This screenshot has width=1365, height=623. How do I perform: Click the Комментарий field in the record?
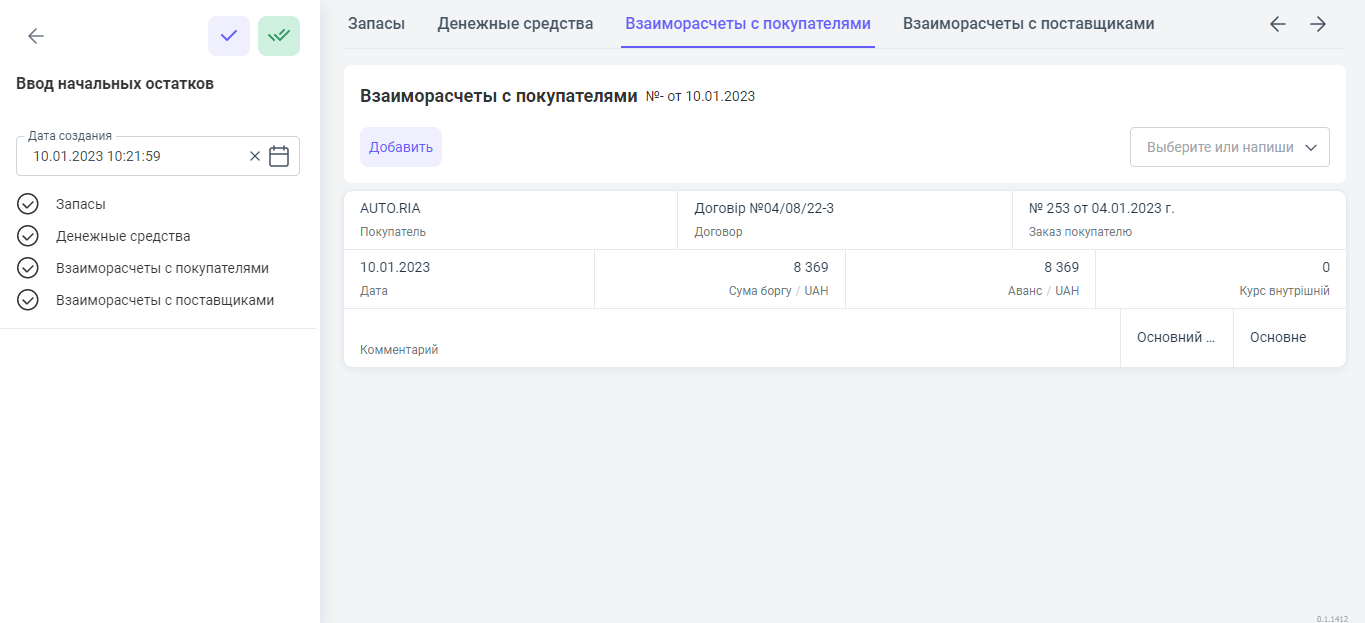pyautogui.click(x=730, y=338)
